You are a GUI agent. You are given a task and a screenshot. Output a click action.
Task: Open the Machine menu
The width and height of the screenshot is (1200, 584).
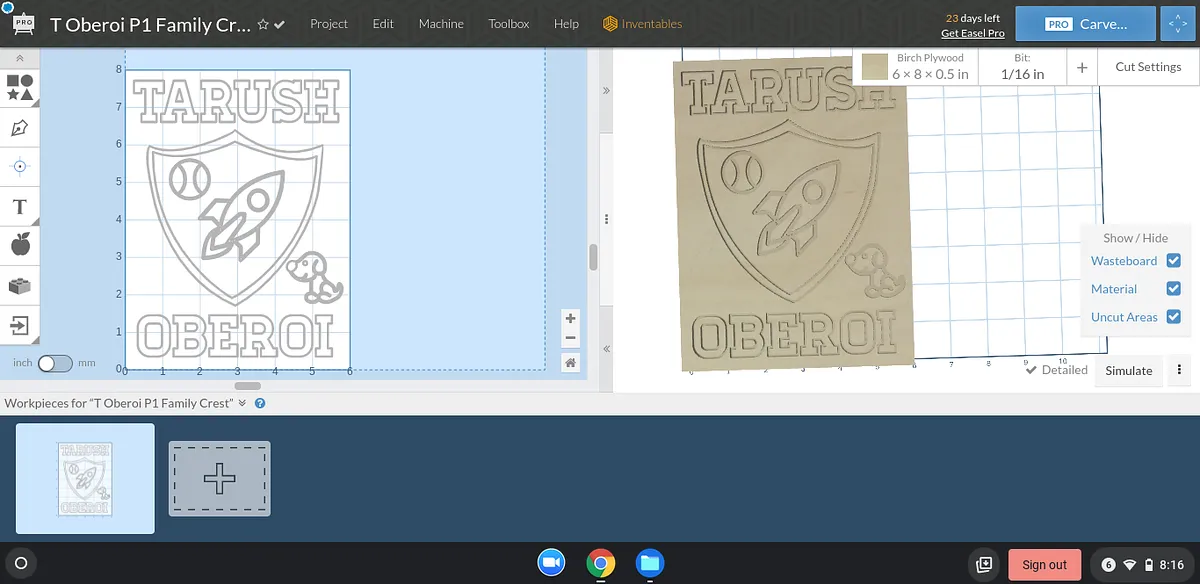pyautogui.click(x=441, y=24)
